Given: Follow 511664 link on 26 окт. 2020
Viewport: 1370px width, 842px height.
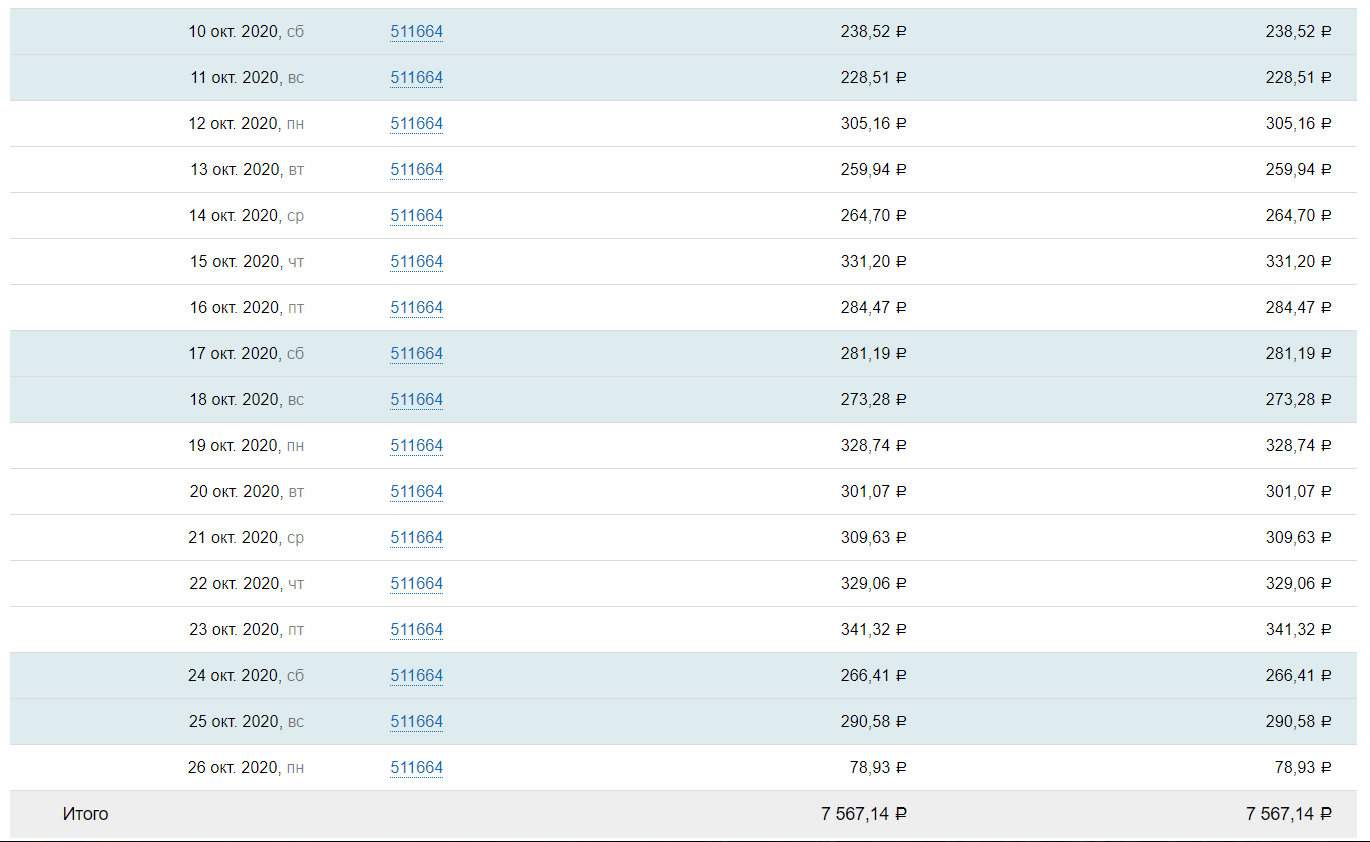Looking at the screenshot, I should (x=416, y=768).
